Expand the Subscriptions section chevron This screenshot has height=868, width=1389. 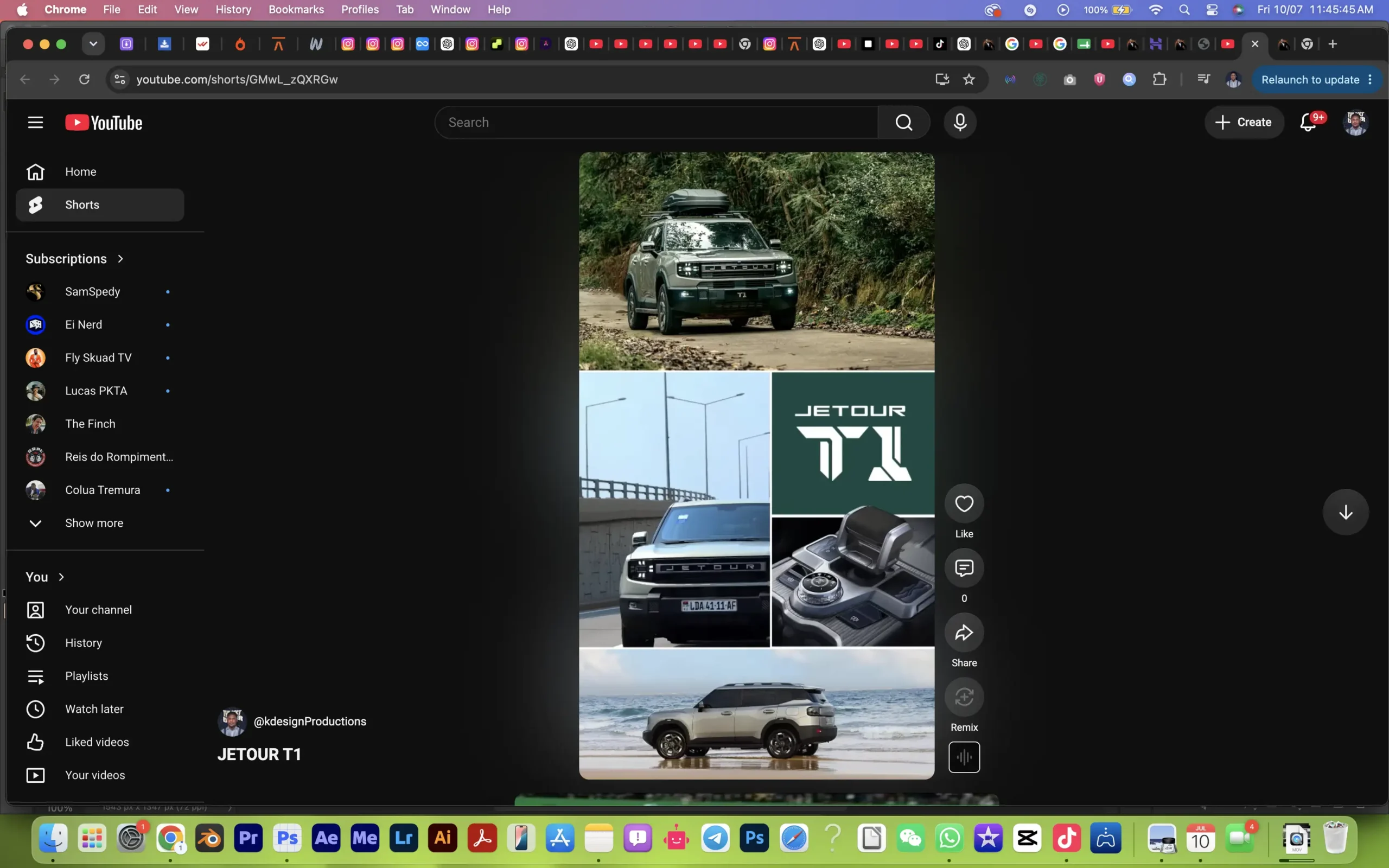[x=120, y=259]
